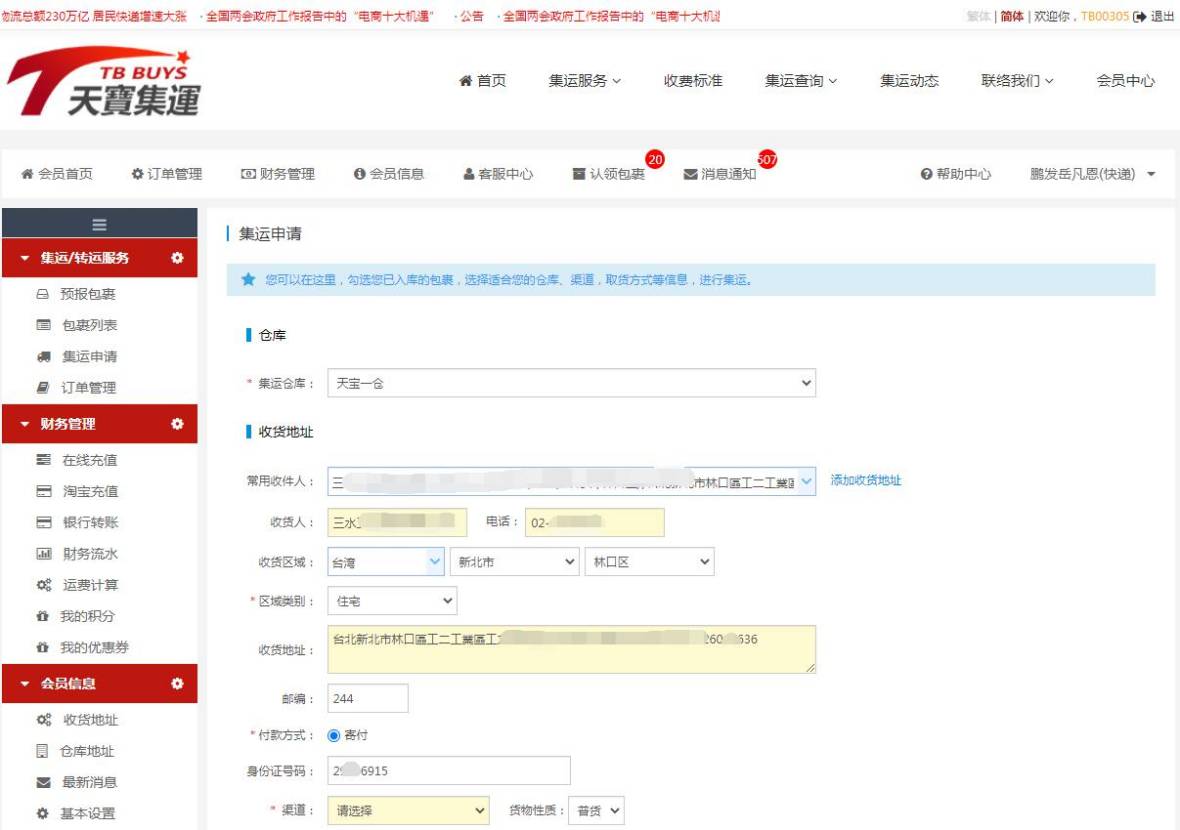Open the 常用收件人 dropdown
Screen dimensions: 1180x830
coord(571,482)
